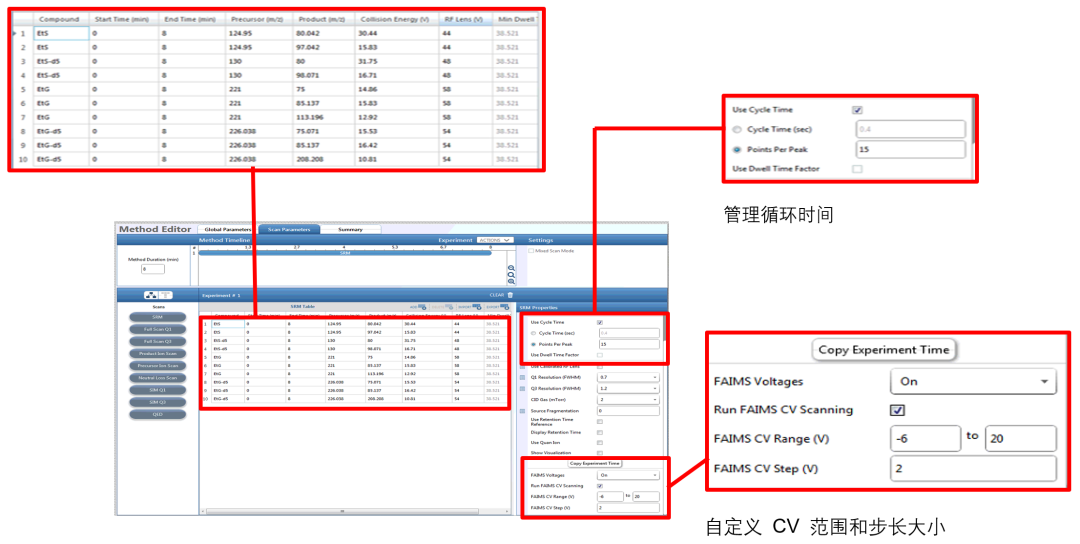This screenshot has width=1080, height=544.
Task: Click the 80.042 product cell in enlarged table
Action: pos(324,33)
